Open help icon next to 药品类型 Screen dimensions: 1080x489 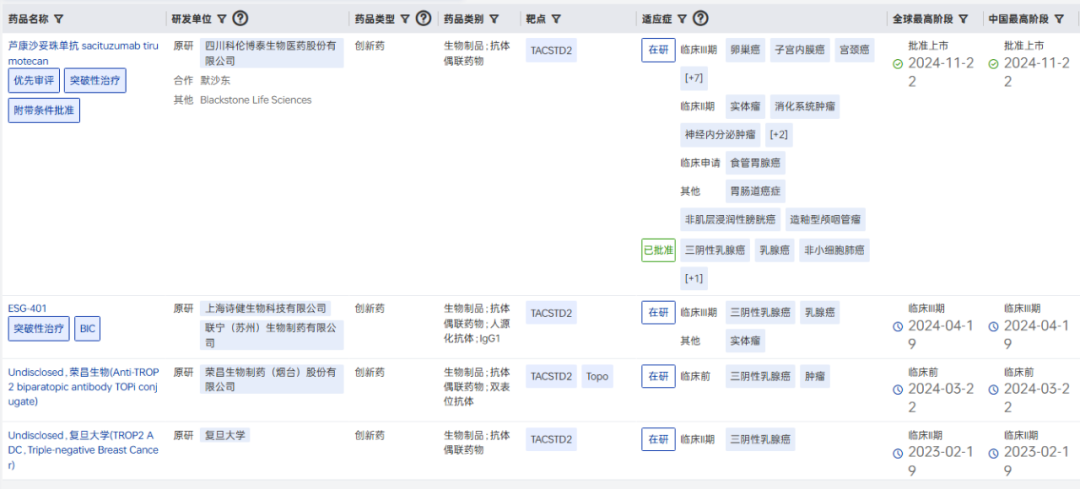coord(424,19)
